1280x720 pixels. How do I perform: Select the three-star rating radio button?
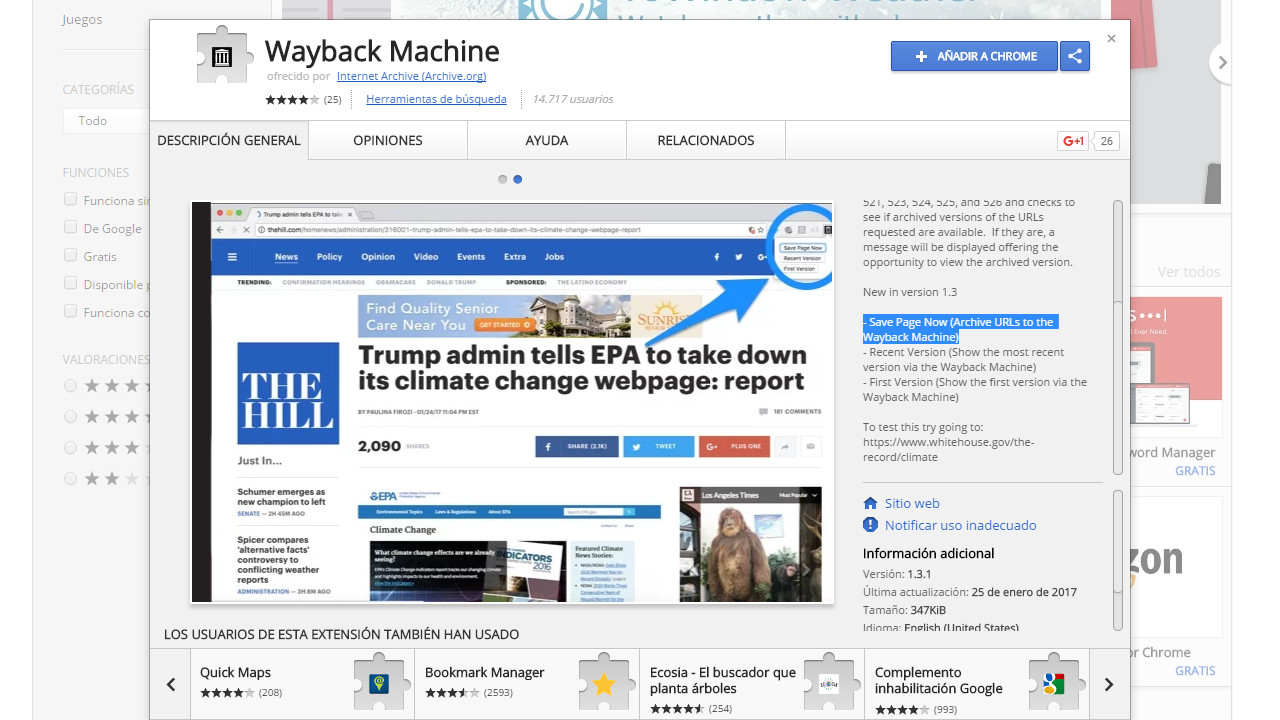[x=70, y=447]
